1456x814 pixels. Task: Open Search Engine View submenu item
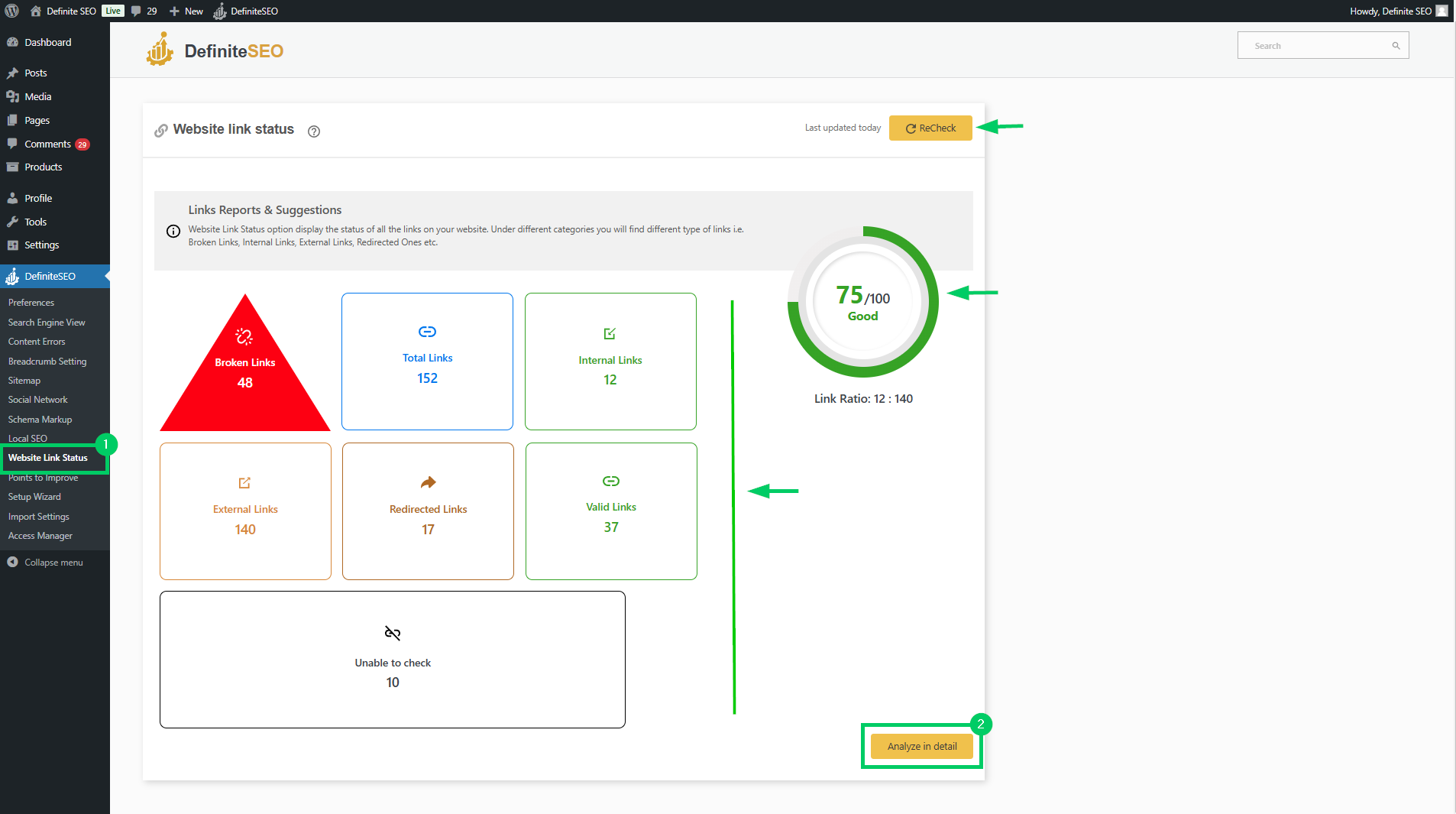tap(47, 323)
